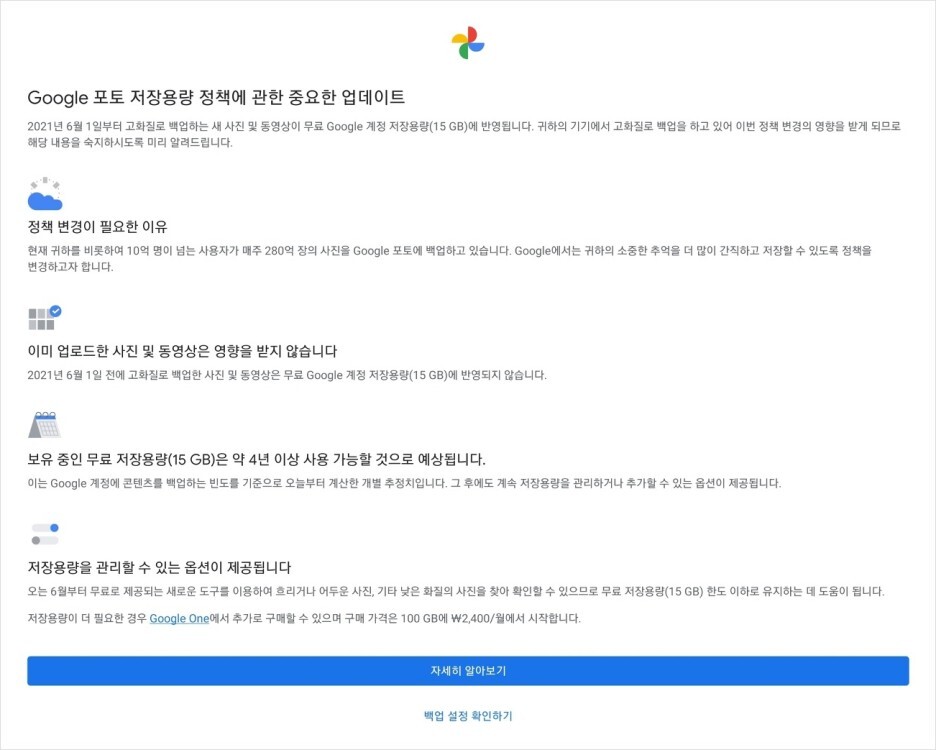Screen dimensions: 936x750
Task: Click the photo grid checkmark icon
Action: [x=45, y=317]
